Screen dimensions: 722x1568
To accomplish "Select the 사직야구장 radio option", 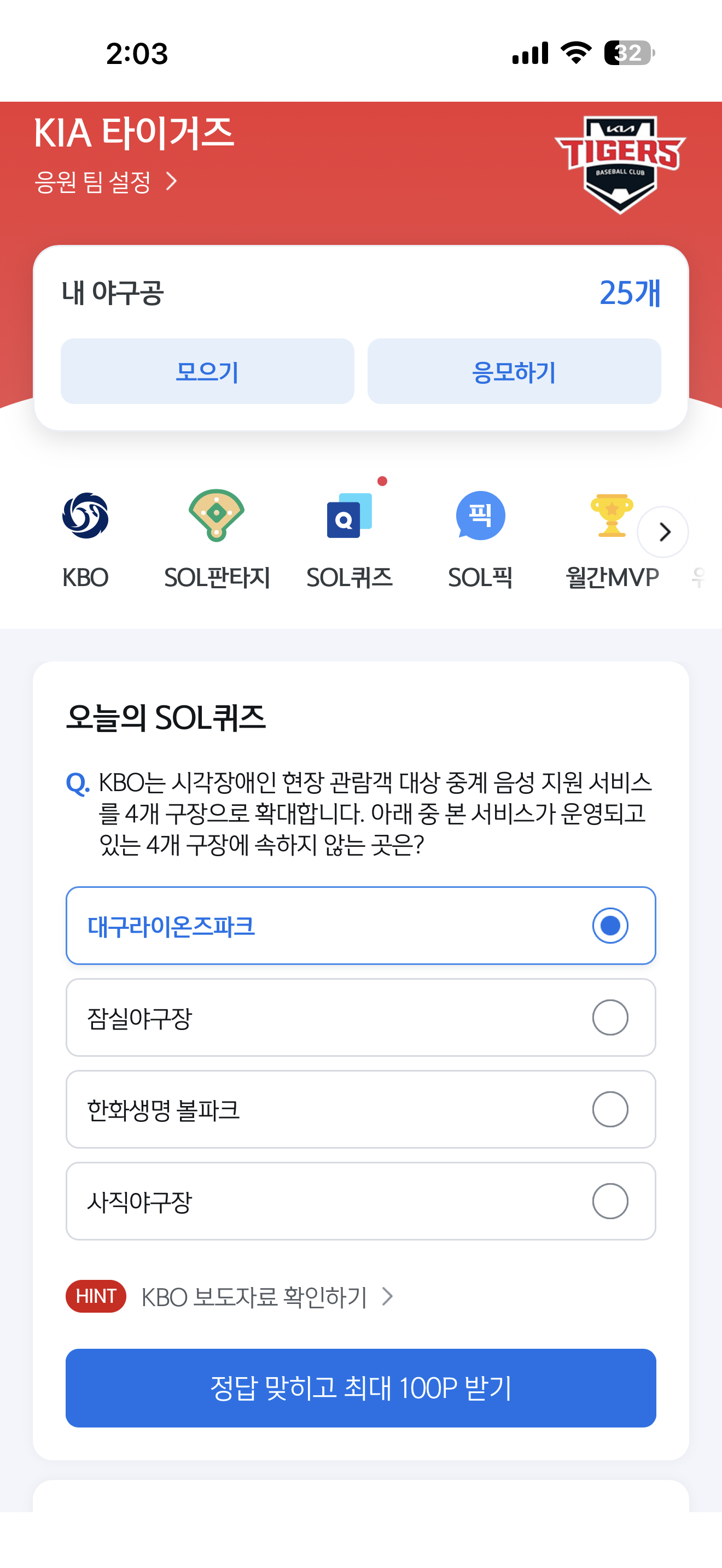I will [x=610, y=1202].
